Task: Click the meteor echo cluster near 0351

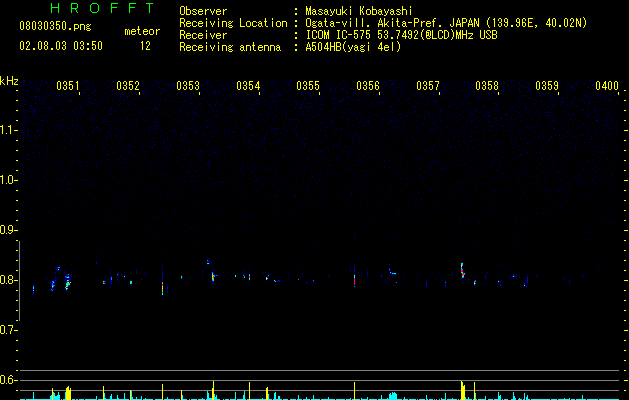Action: [x=67, y=282]
